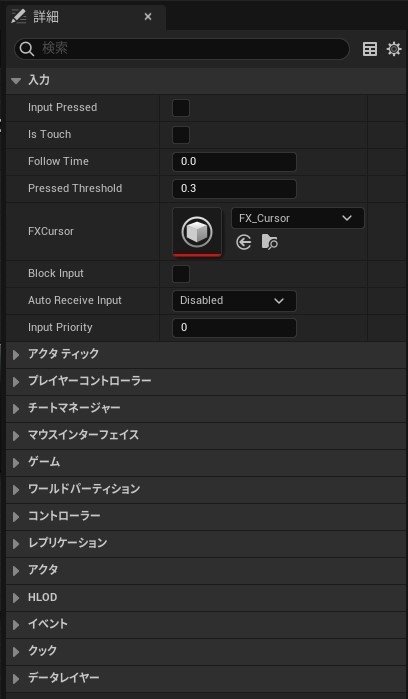Expand the クック category
Image resolution: width=408 pixels, height=699 pixels.
(x=16, y=652)
